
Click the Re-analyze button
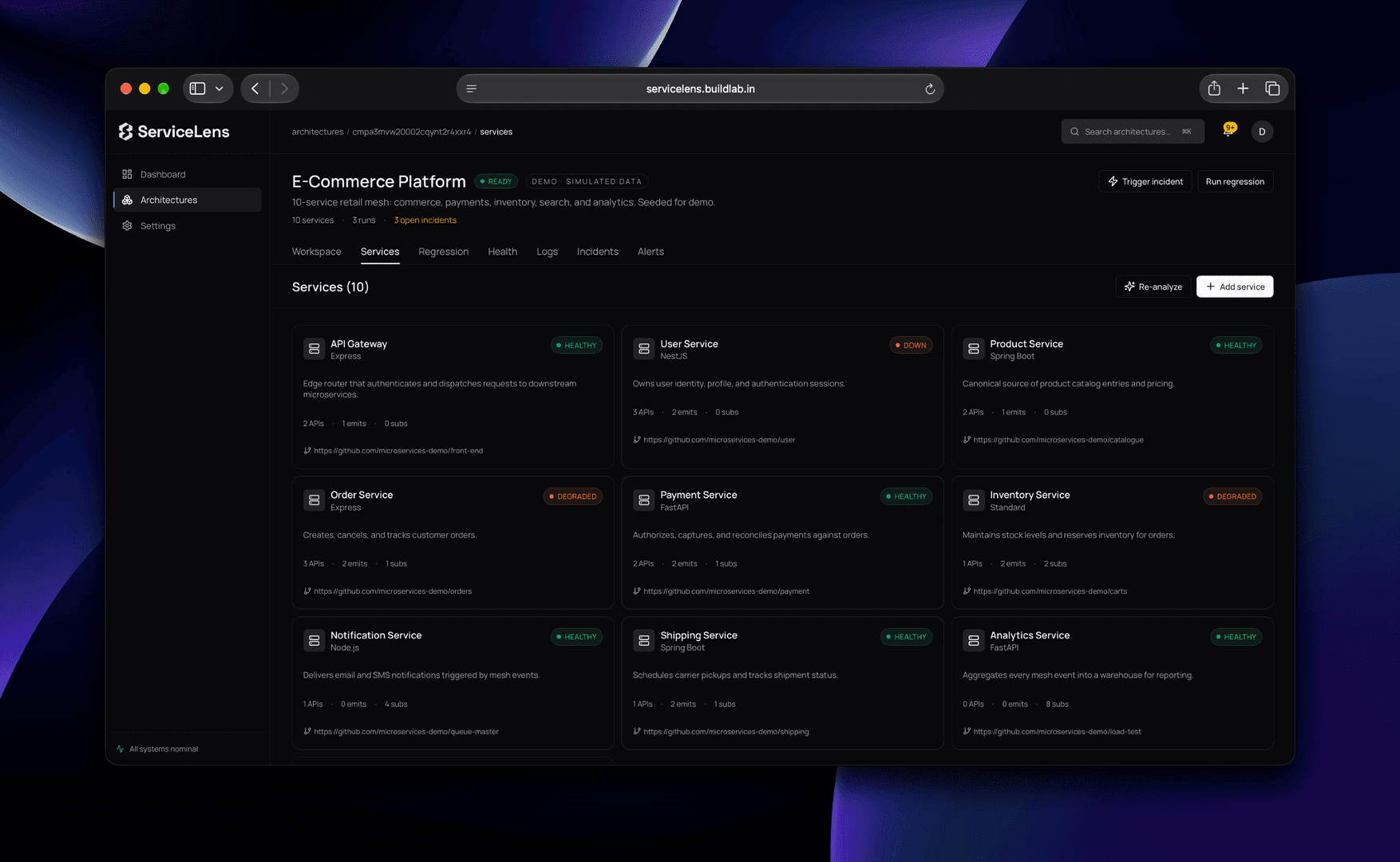[x=1153, y=287]
